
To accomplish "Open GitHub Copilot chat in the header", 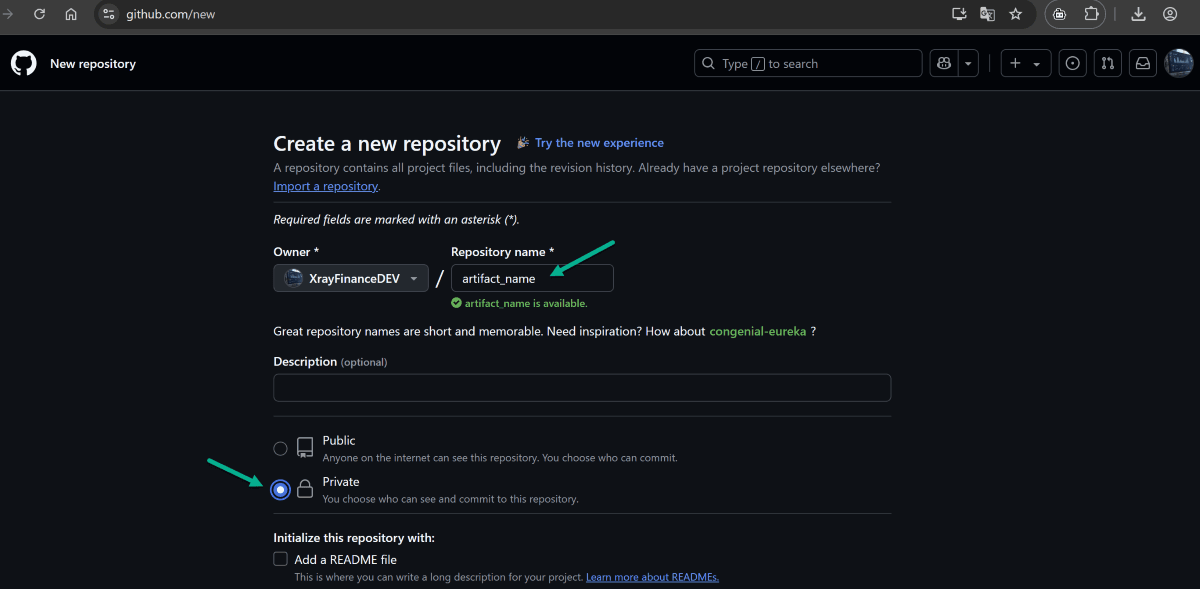I will pos(943,62).
